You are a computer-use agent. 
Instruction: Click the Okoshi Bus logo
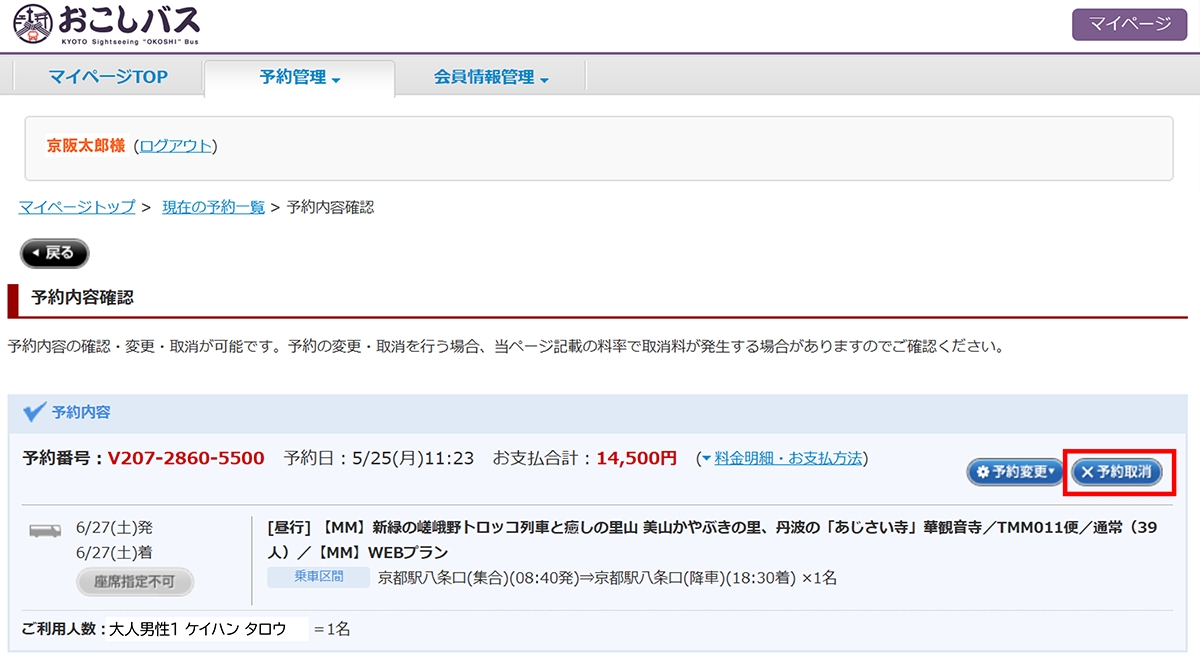point(106,24)
